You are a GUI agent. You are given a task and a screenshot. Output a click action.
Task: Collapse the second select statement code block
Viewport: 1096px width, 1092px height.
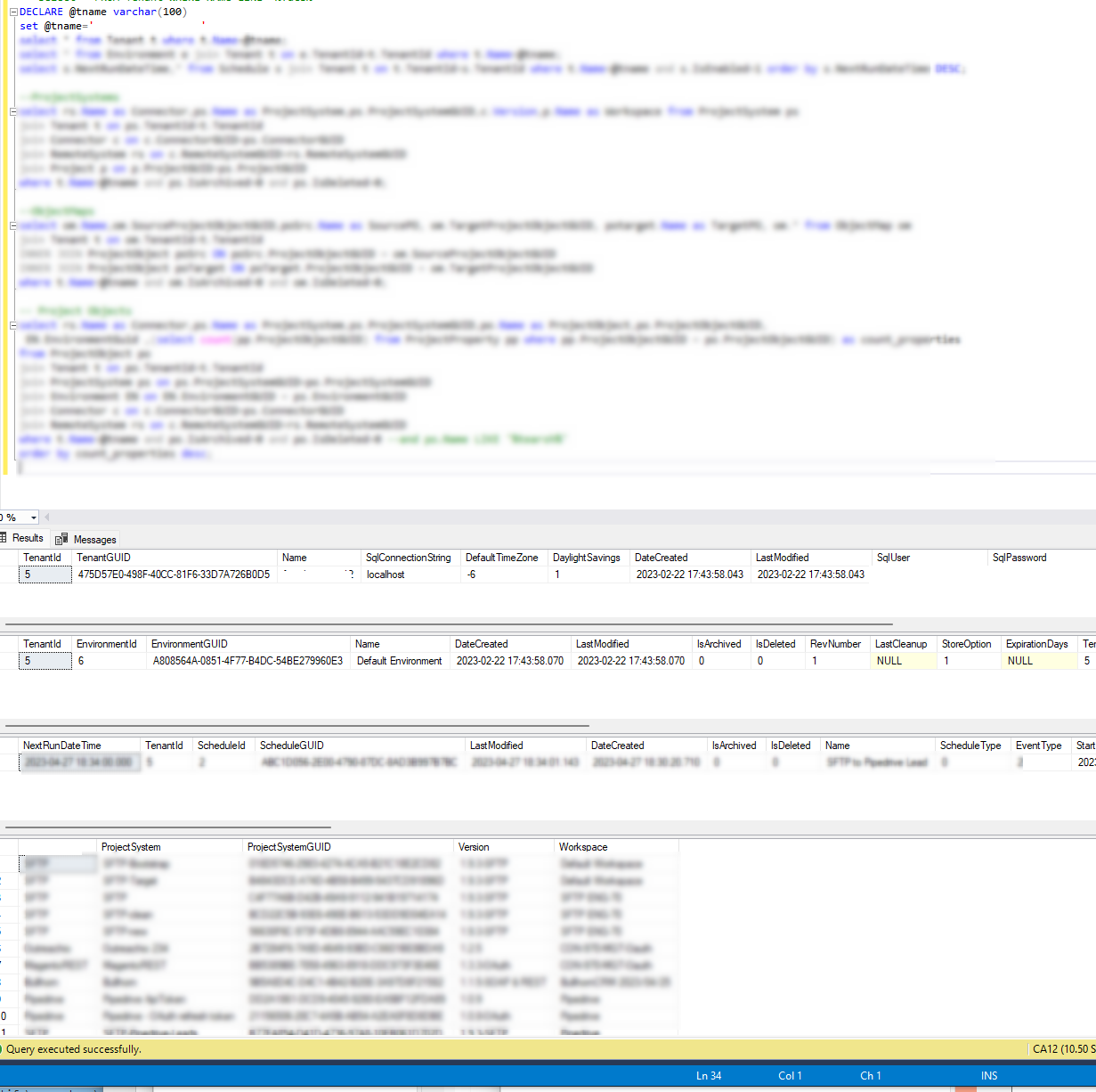pyautogui.click(x=12, y=111)
